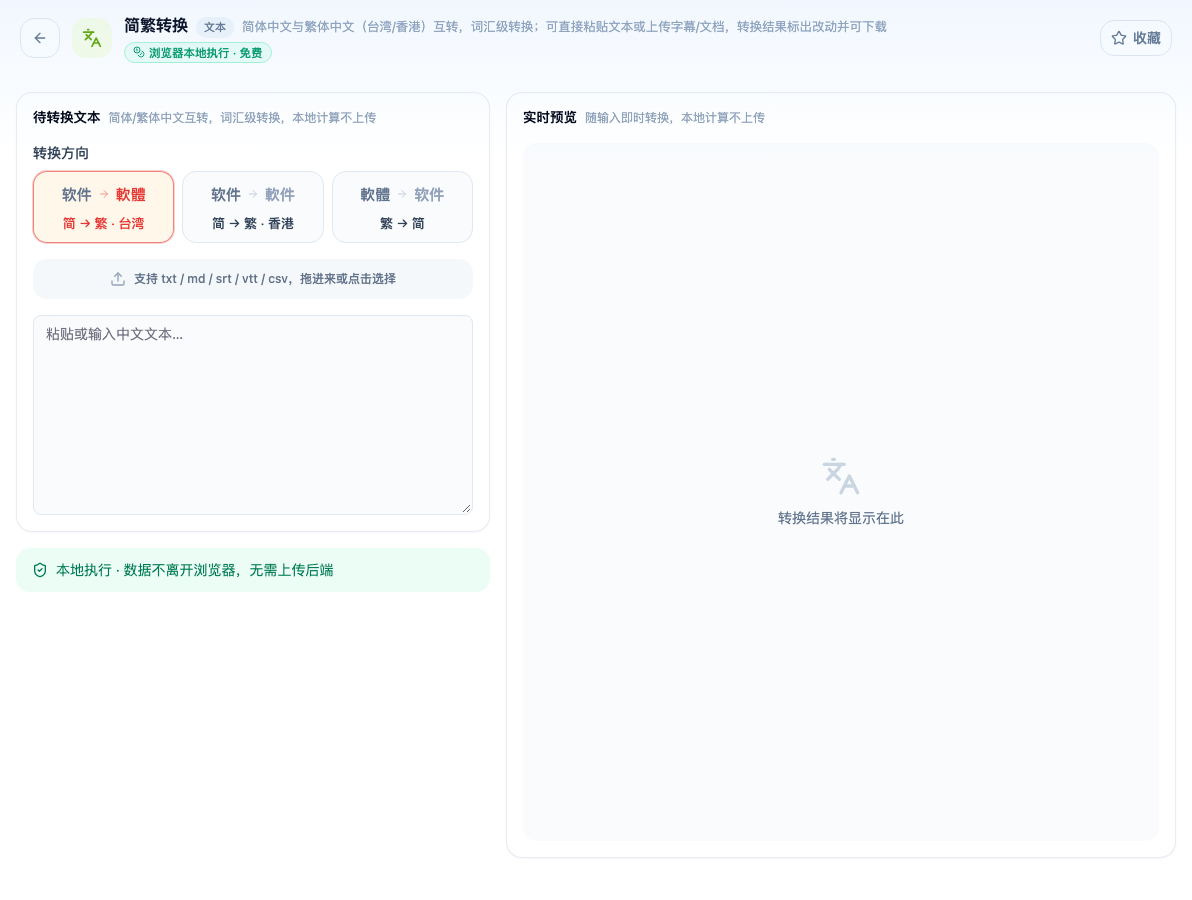Select 繁 → 简 conversion direction
Viewport: 1192px width, 900px height.
402,207
